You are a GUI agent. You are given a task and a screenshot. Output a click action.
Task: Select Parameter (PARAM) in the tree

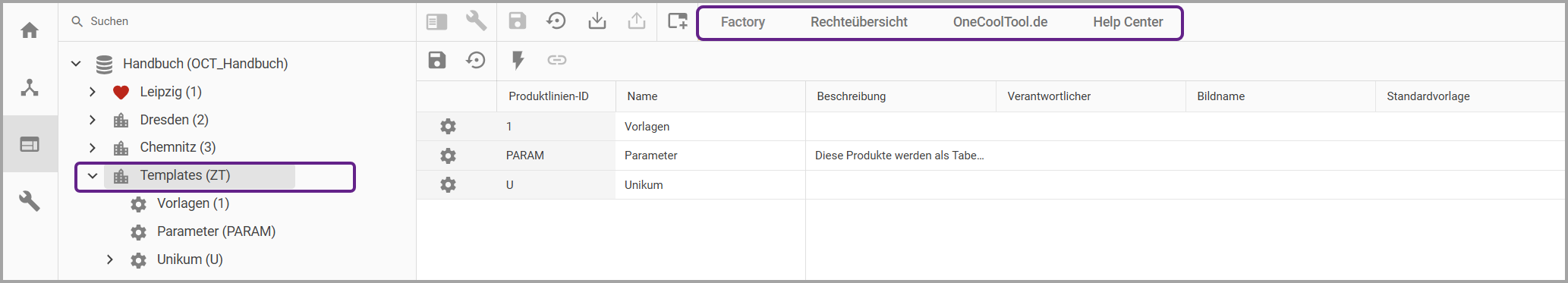[216, 231]
